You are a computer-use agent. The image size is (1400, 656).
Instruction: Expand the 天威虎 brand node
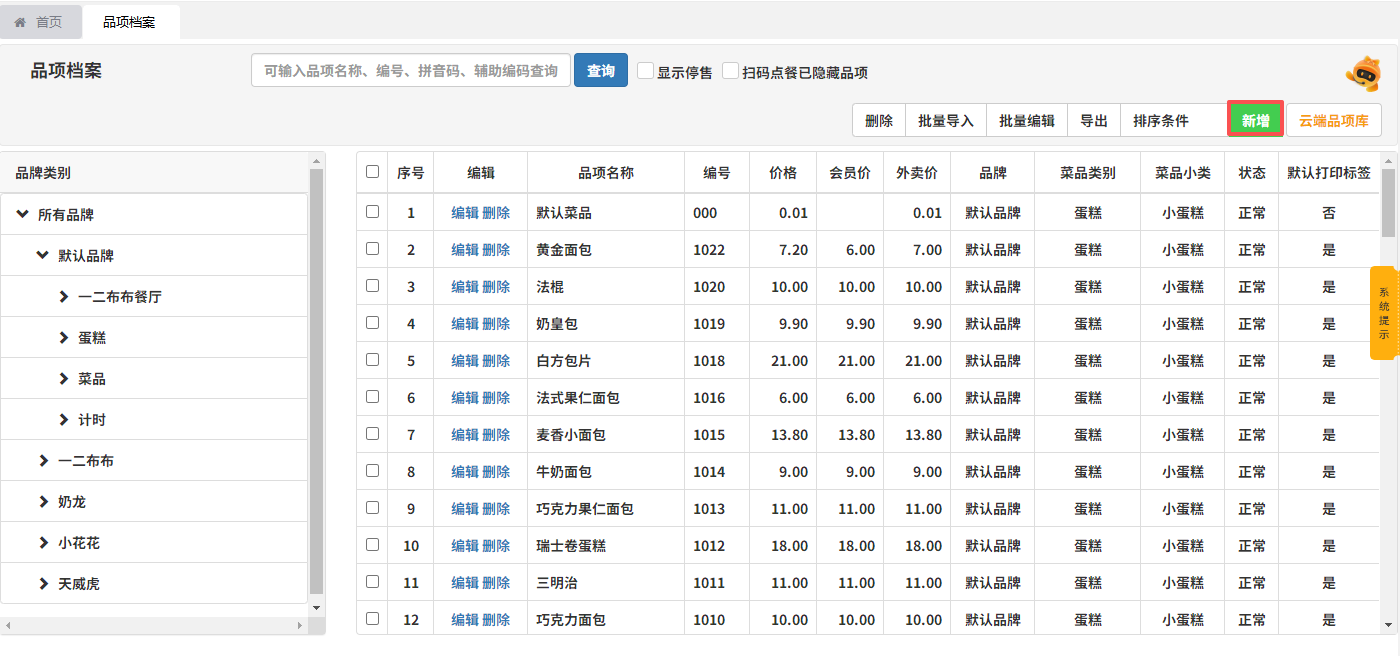pyautogui.click(x=44, y=583)
